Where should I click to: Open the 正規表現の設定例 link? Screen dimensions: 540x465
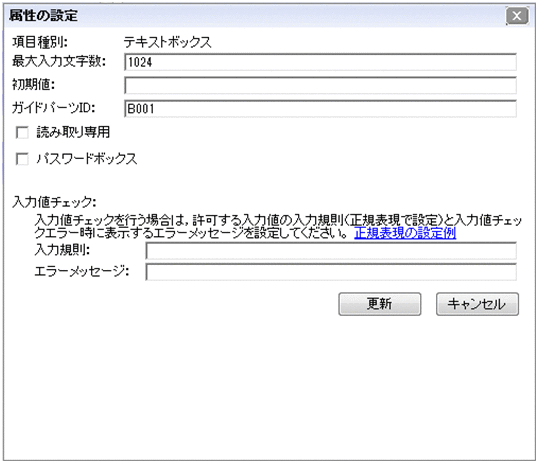405,233
